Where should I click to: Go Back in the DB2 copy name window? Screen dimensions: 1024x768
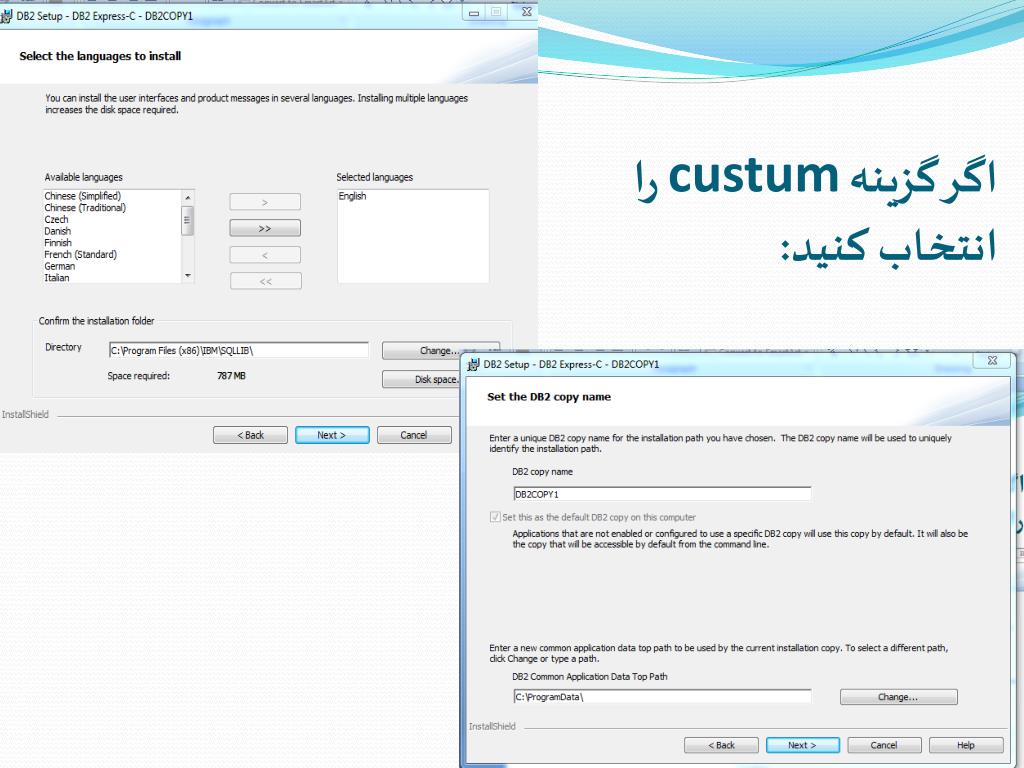[721, 745]
